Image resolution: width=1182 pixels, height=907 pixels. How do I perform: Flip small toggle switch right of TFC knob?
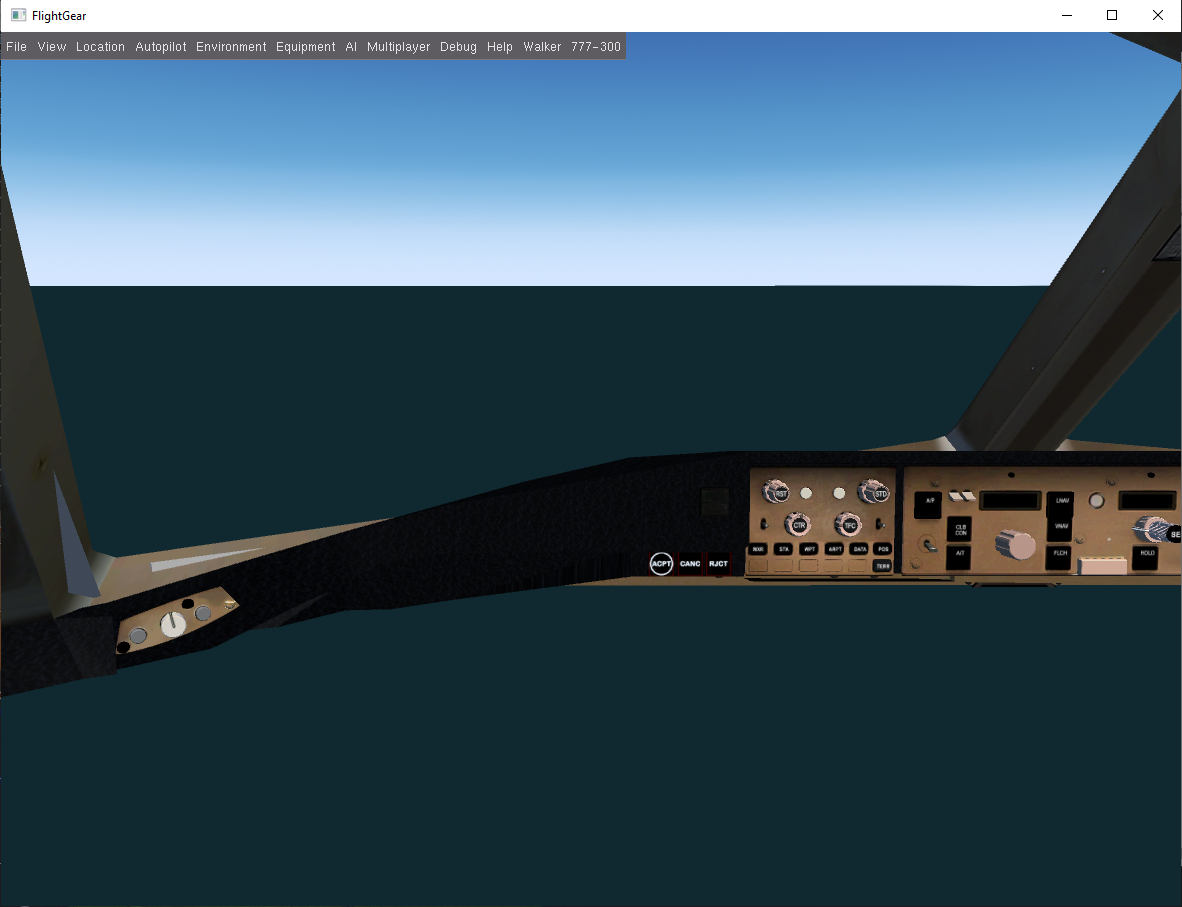coord(880,523)
